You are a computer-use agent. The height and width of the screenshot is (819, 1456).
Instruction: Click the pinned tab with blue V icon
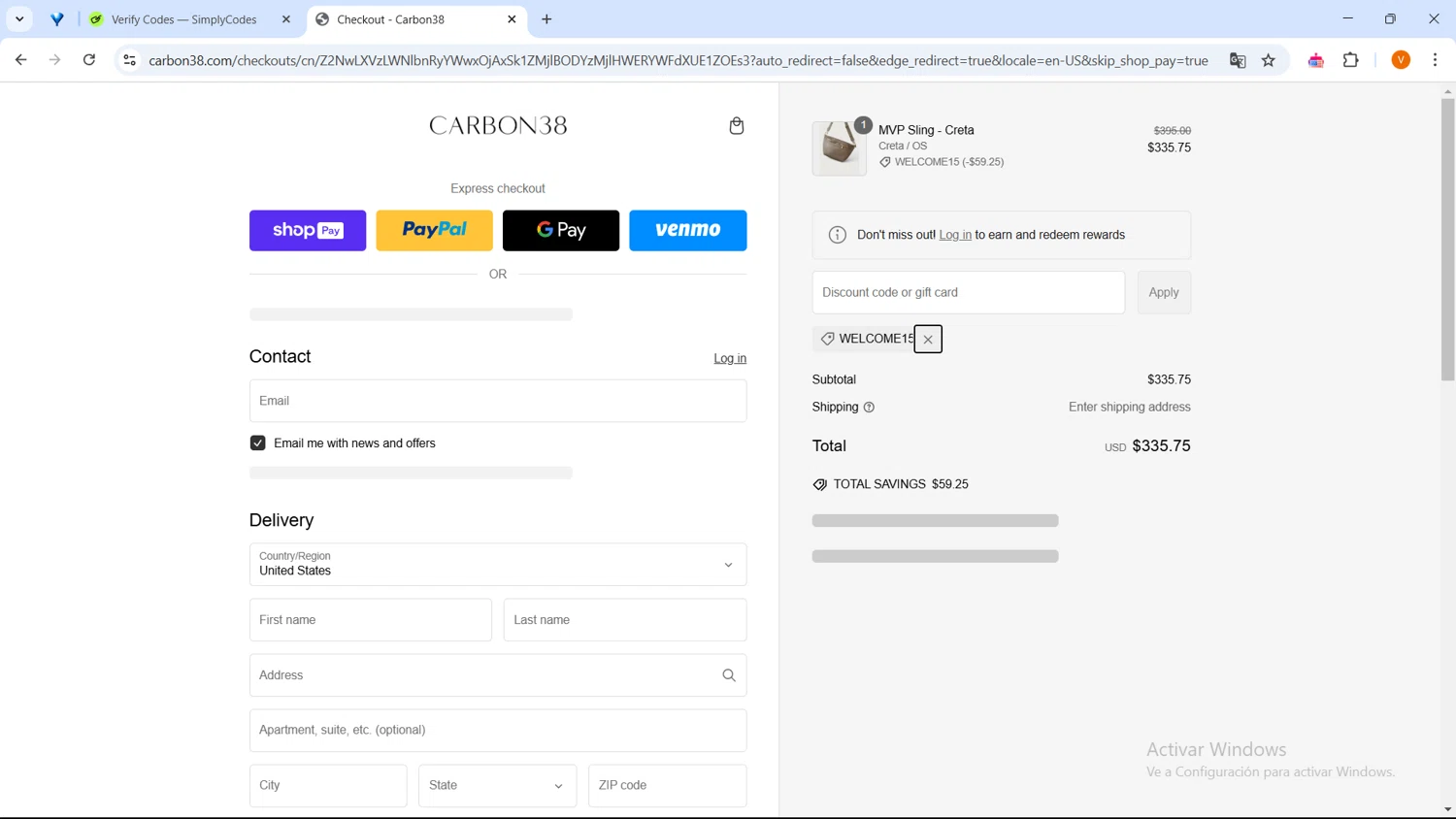pyautogui.click(x=57, y=19)
